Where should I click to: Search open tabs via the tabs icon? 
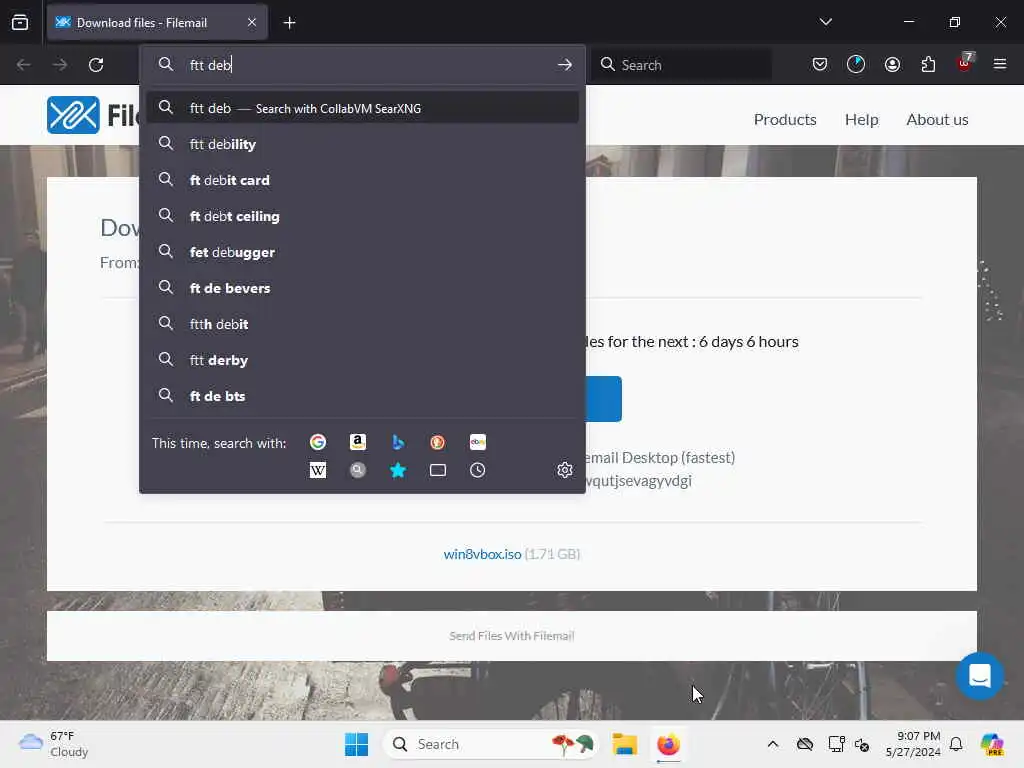pos(438,470)
